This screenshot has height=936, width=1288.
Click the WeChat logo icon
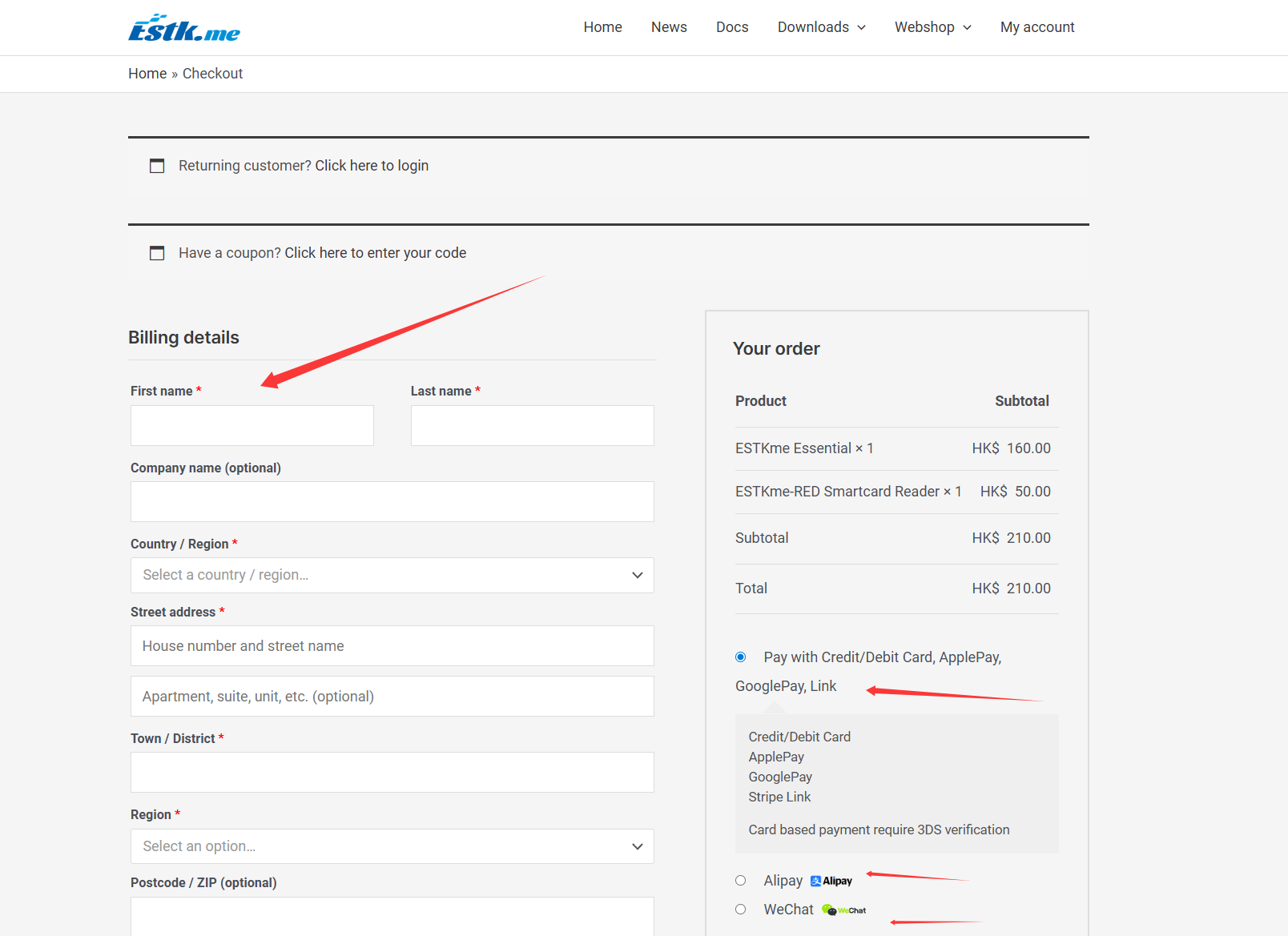coord(844,910)
